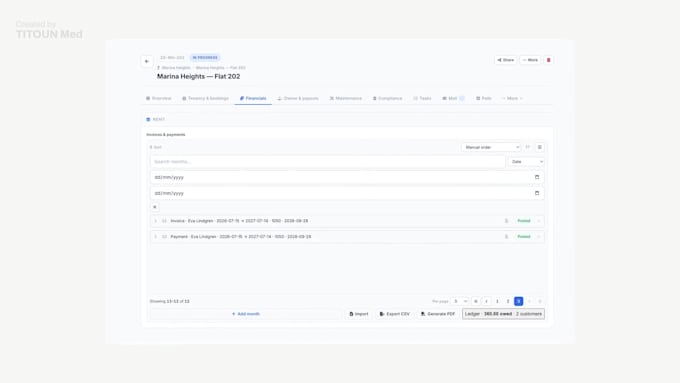Click the IN PROGRESS status badge

pos(205,58)
